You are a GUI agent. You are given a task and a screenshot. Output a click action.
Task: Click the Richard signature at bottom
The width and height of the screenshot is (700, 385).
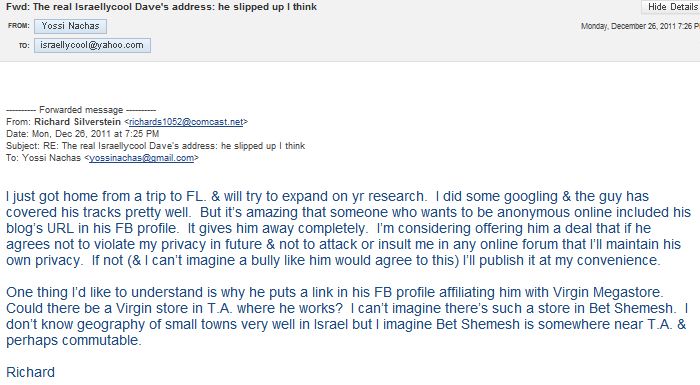click(30, 372)
